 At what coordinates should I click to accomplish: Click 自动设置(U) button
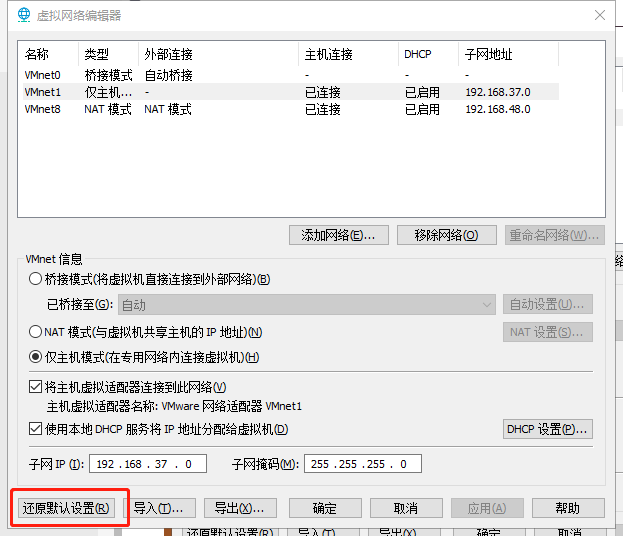548,304
